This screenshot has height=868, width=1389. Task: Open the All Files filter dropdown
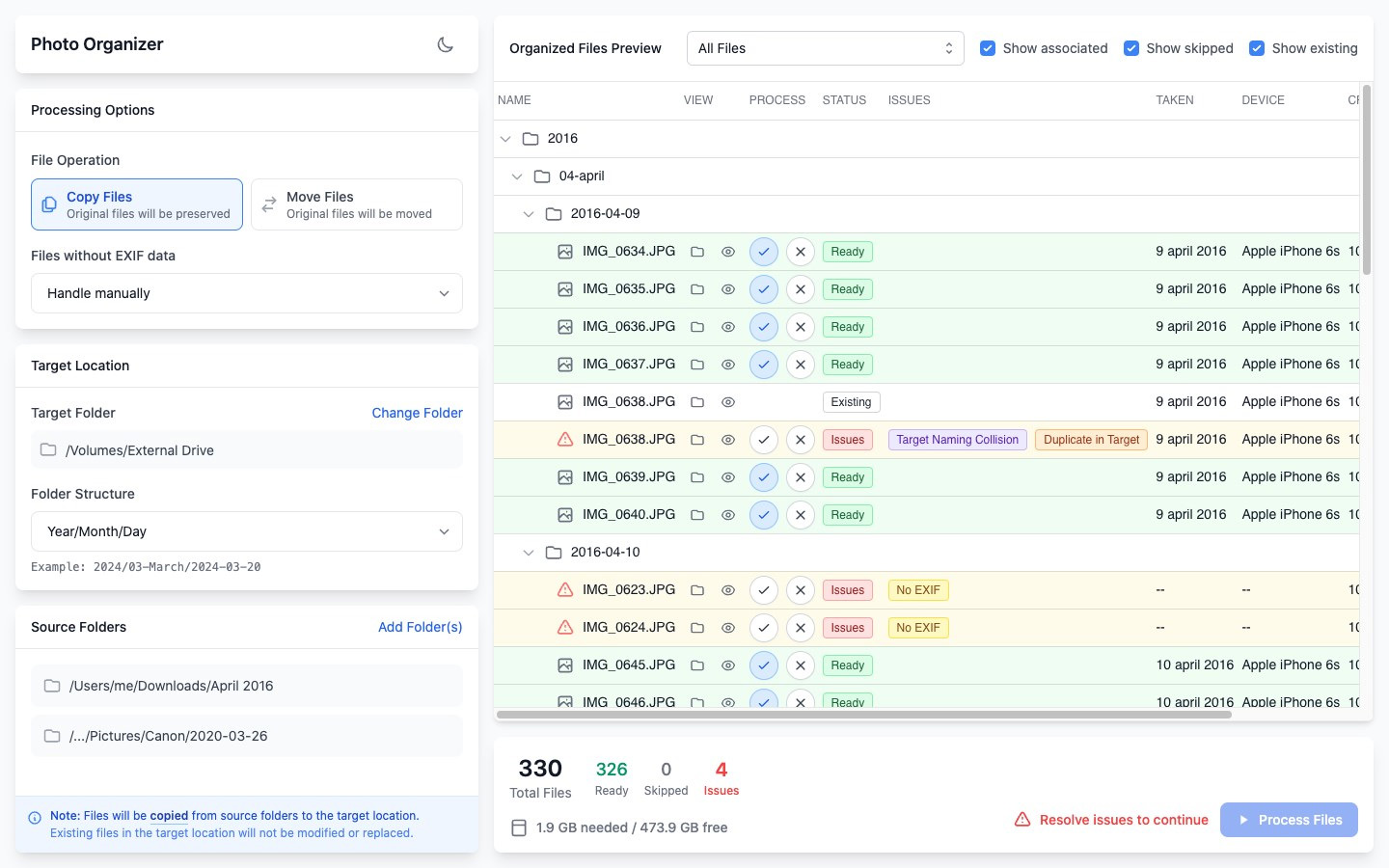point(826,48)
